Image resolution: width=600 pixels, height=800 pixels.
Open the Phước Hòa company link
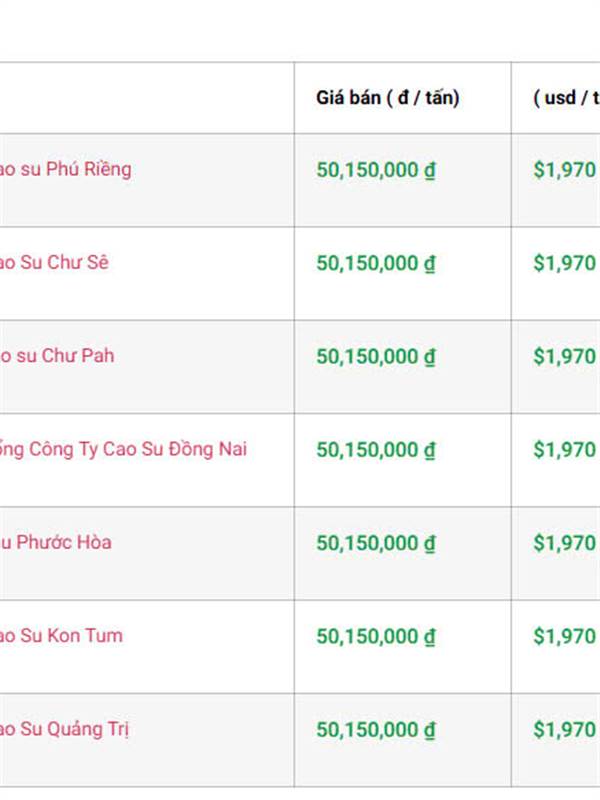pyautogui.click(x=56, y=542)
